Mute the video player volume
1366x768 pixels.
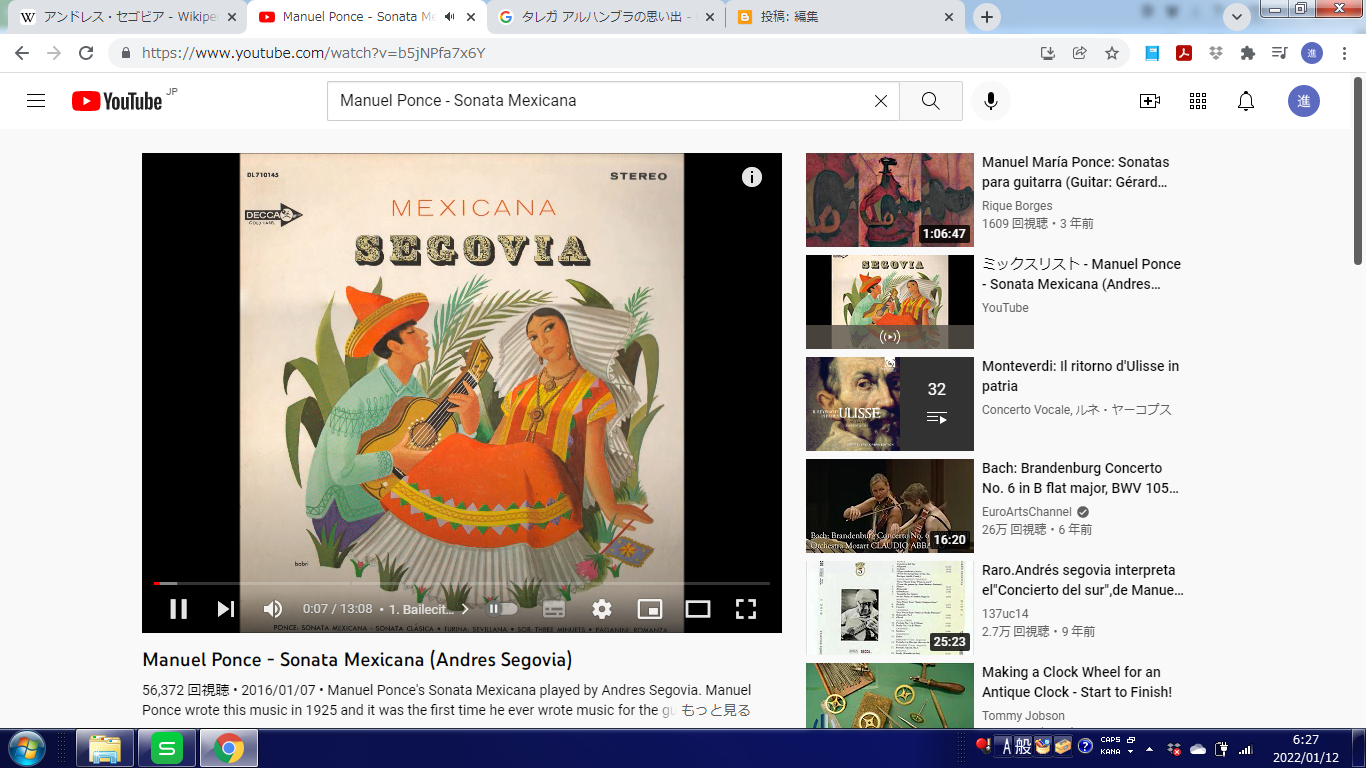273,608
